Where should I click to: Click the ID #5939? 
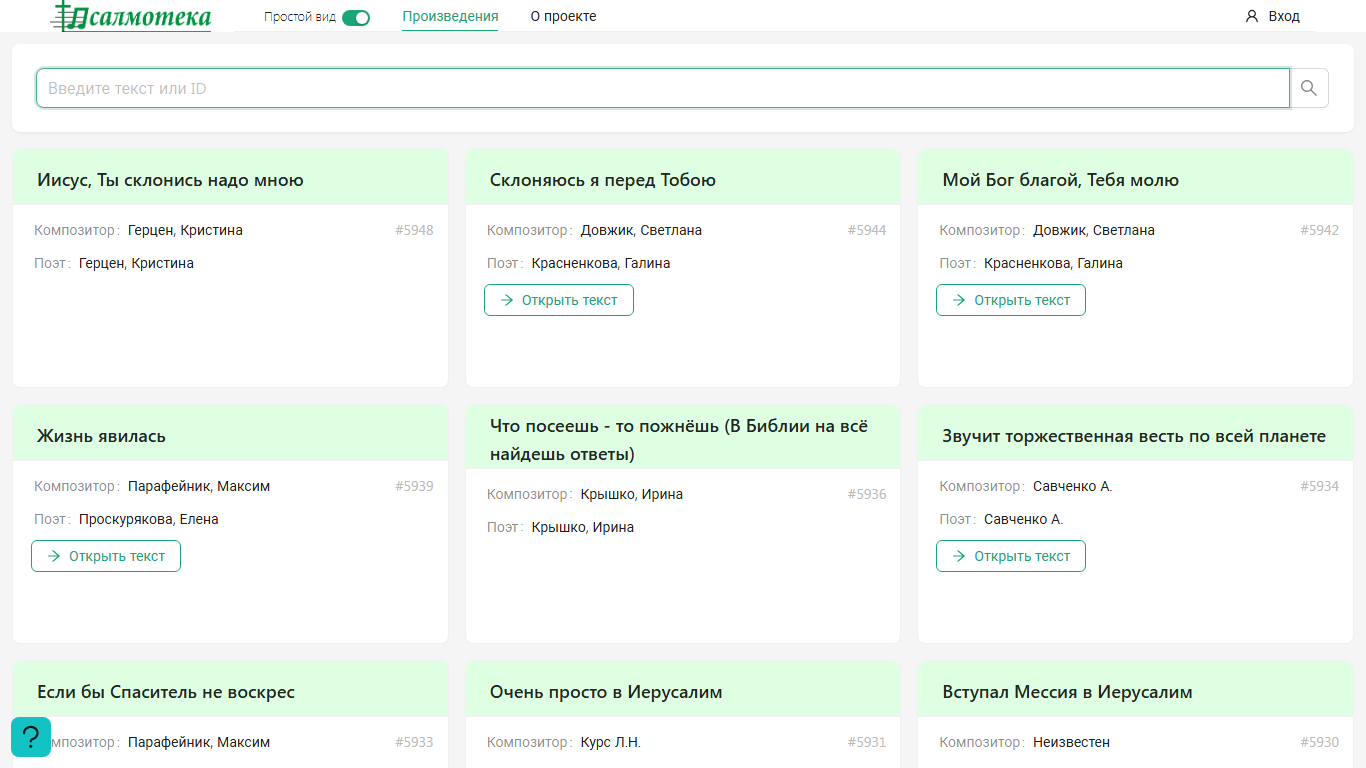414,486
